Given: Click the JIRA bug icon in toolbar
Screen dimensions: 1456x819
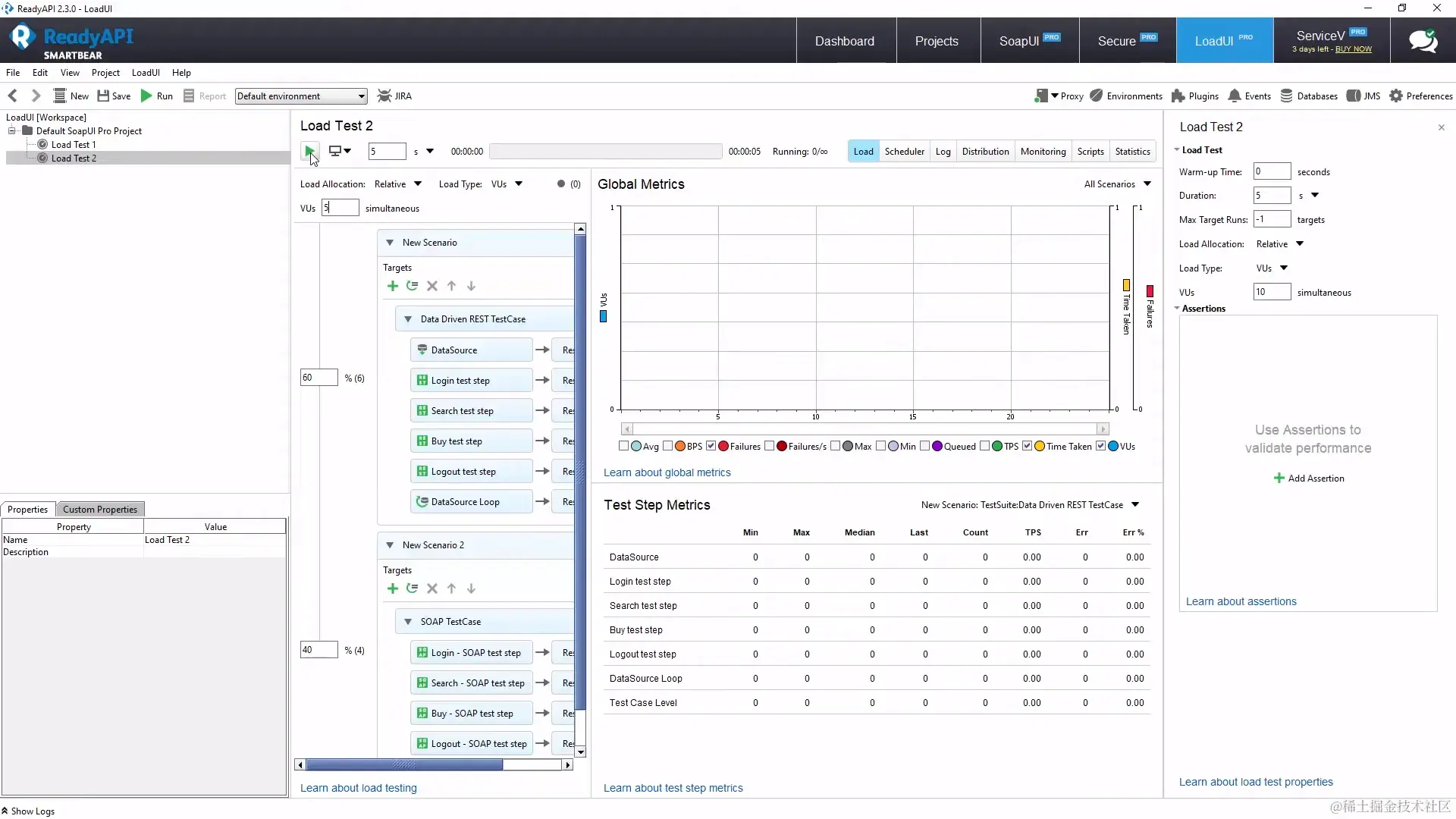Looking at the screenshot, I should coord(384,96).
